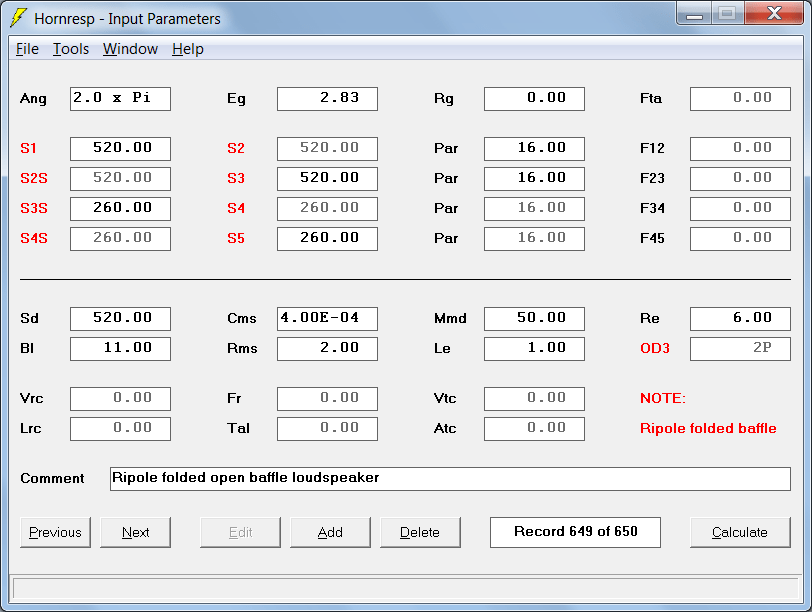
Task: Click the red NOTE: label
Action: click(663, 398)
